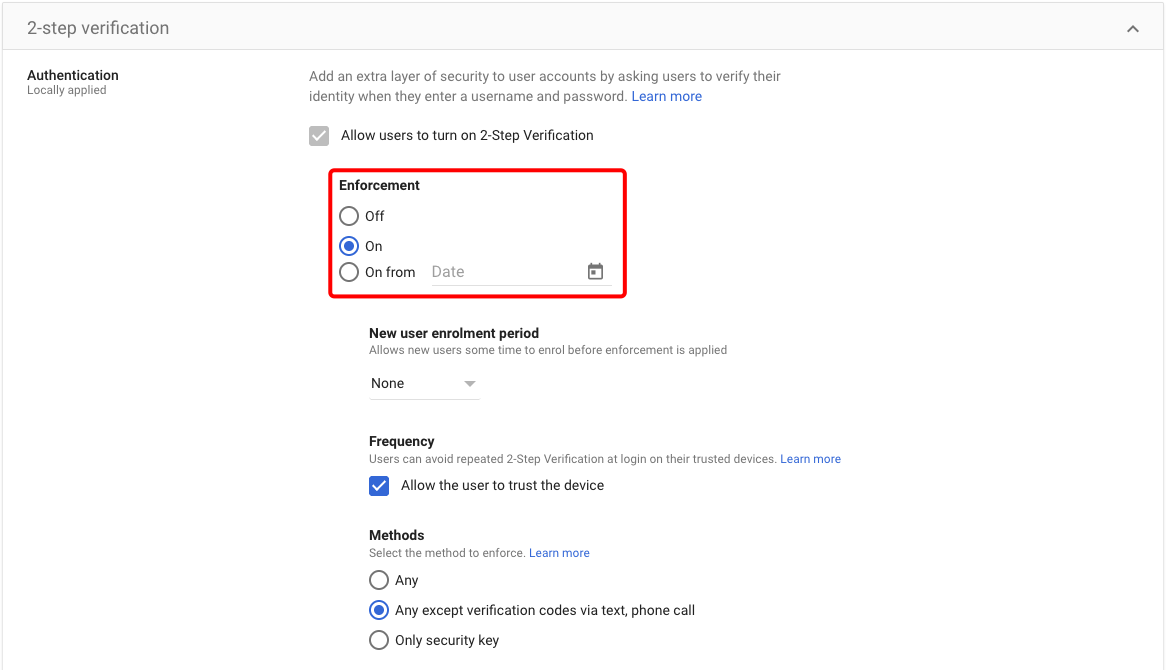Click the Authentication setting label
This screenshot has height=670, width=1167.
tap(73, 75)
